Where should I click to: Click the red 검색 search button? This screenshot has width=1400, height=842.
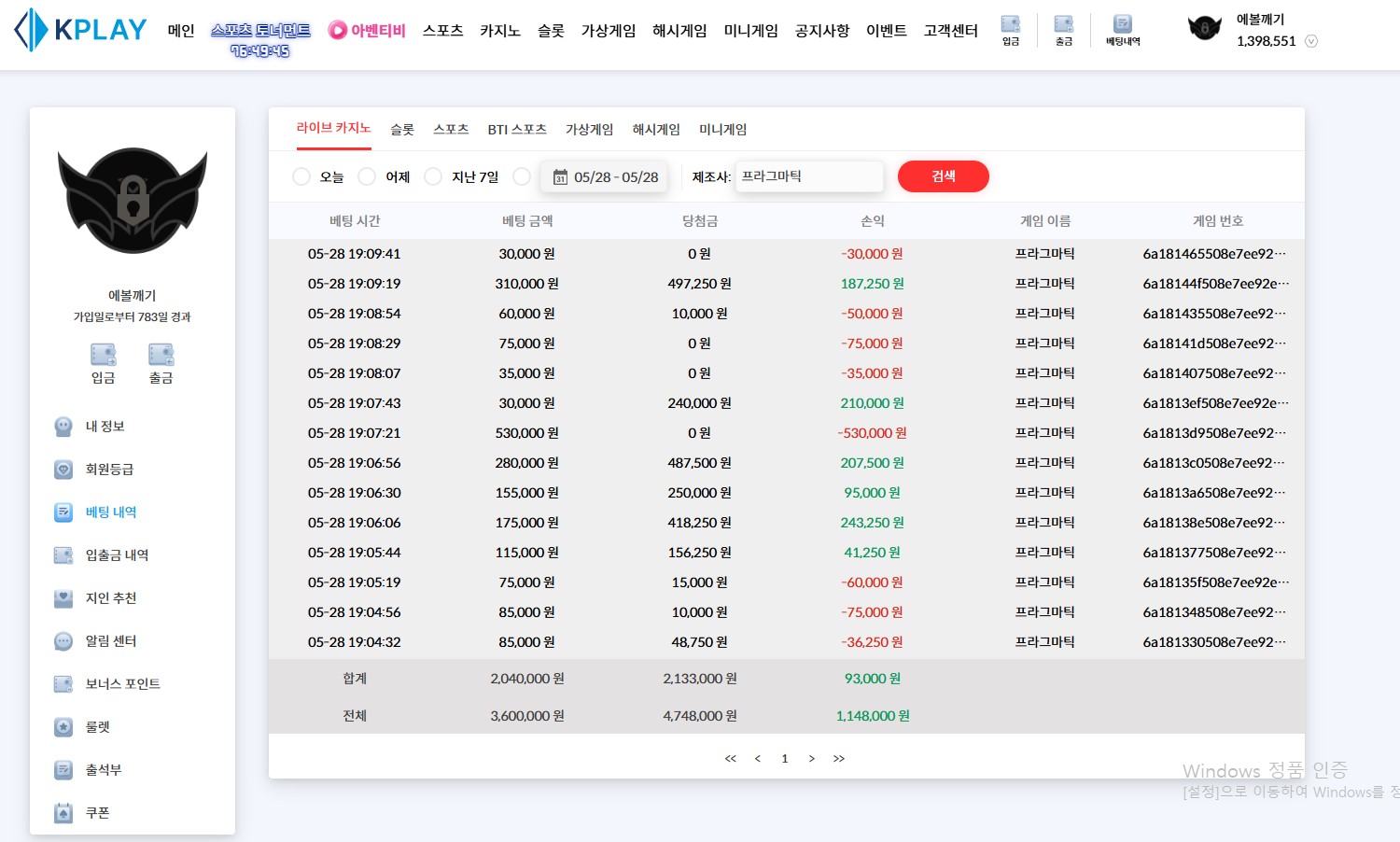944,176
